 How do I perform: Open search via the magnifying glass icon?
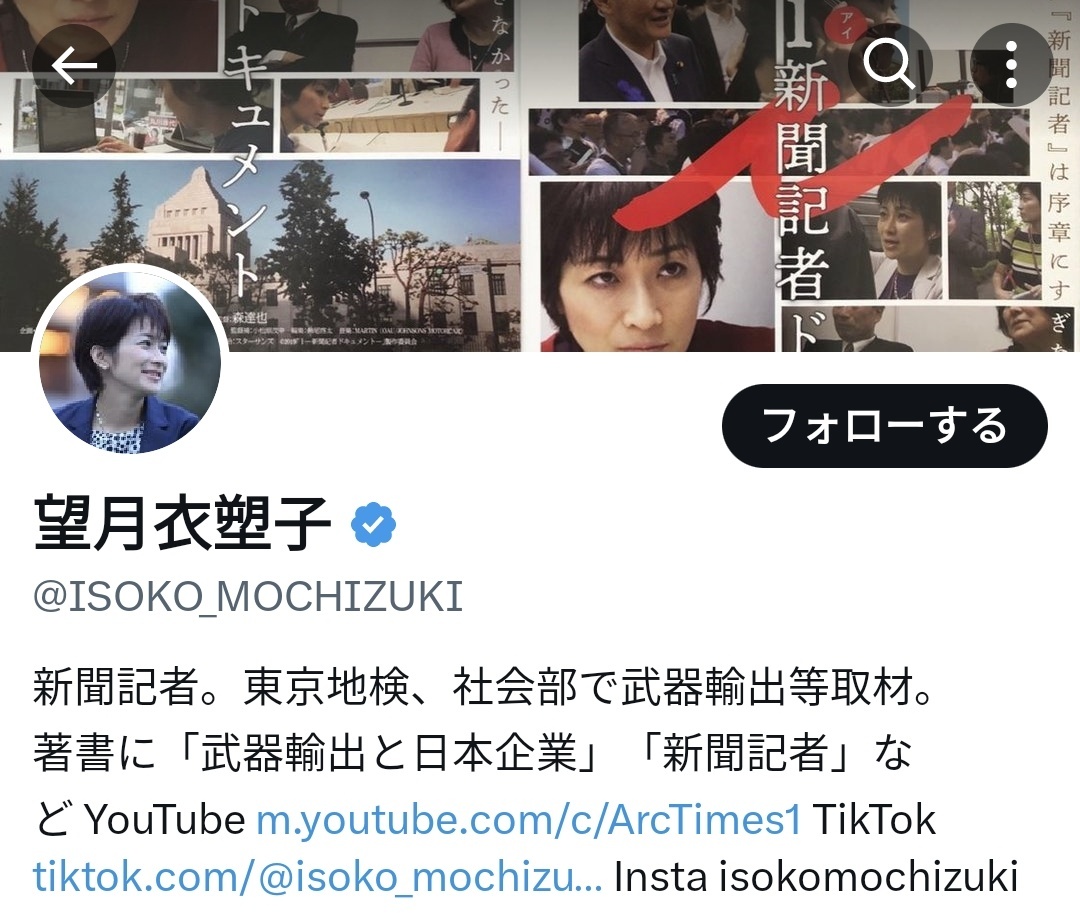coord(889,65)
